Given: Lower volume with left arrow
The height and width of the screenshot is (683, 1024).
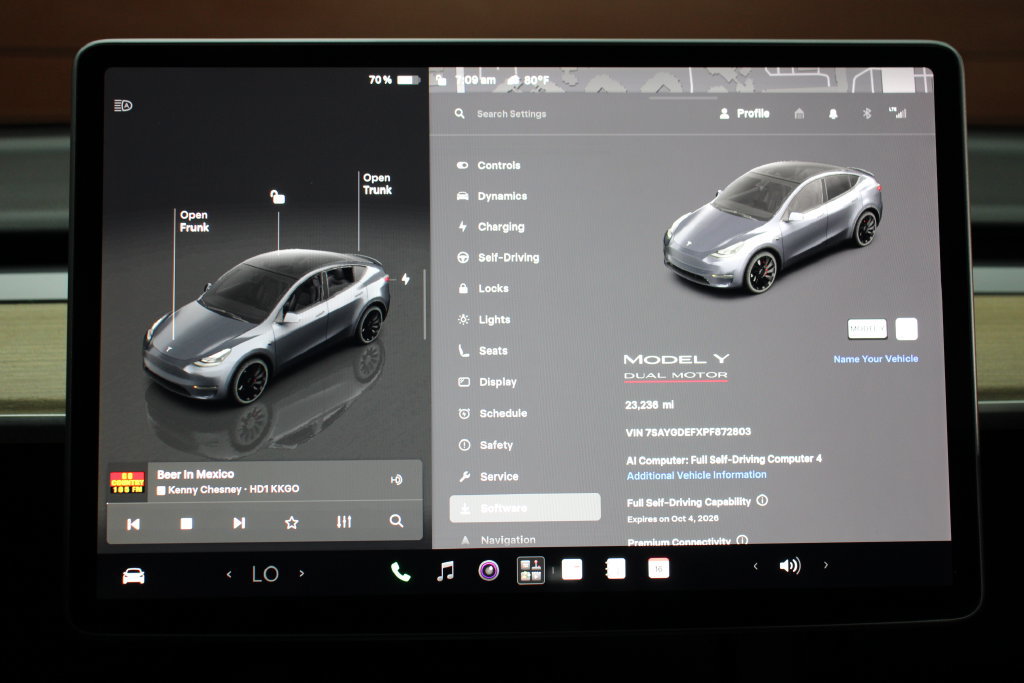Looking at the screenshot, I should click(756, 566).
